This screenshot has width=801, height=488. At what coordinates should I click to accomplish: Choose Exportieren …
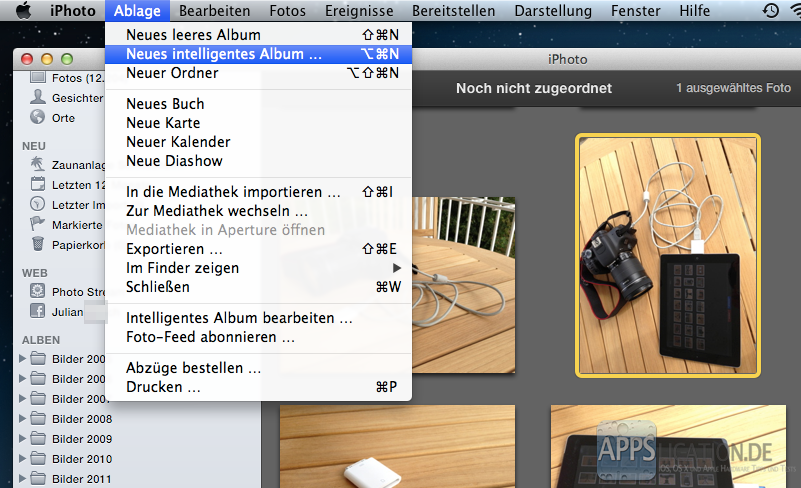tap(258, 249)
